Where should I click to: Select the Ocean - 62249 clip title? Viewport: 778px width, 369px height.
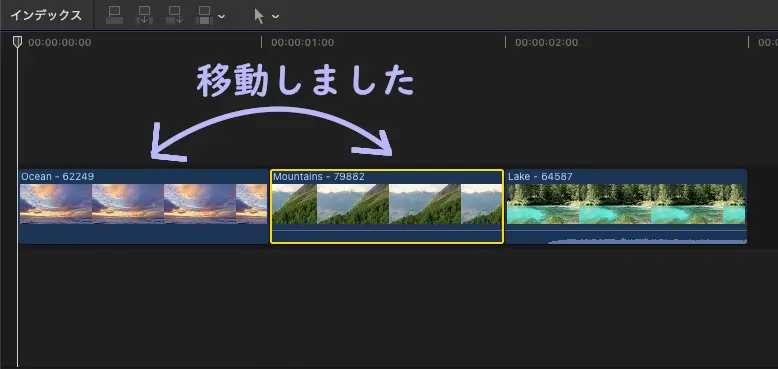pos(58,177)
